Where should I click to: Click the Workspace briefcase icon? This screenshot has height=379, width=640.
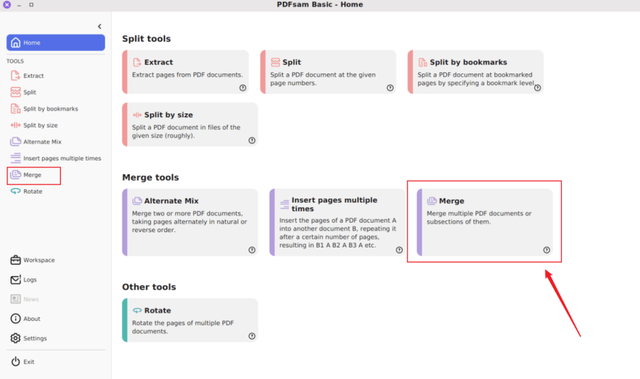coord(16,260)
